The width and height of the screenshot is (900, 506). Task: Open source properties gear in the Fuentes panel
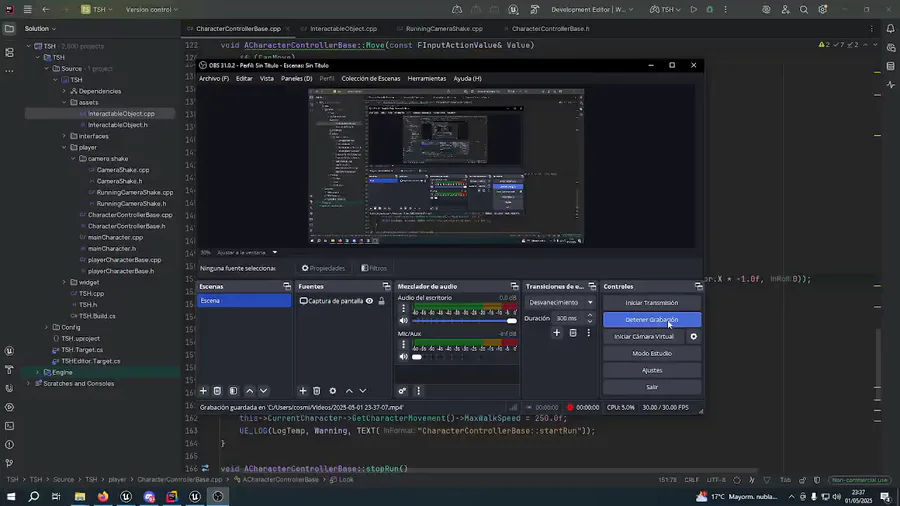(x=332, y=391)
